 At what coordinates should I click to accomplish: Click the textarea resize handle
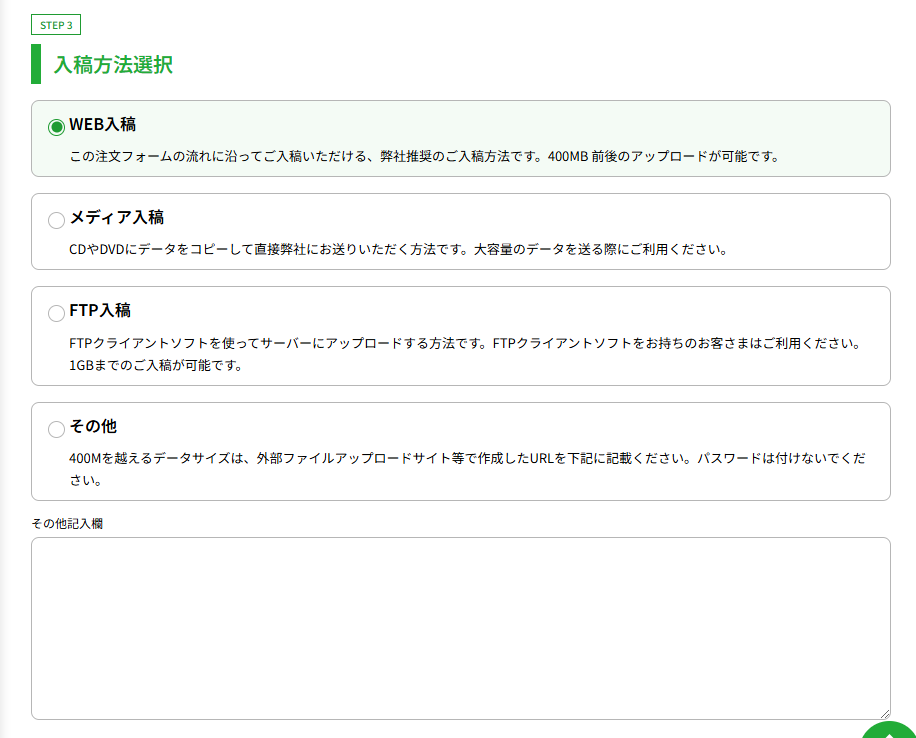coord(883,711)
